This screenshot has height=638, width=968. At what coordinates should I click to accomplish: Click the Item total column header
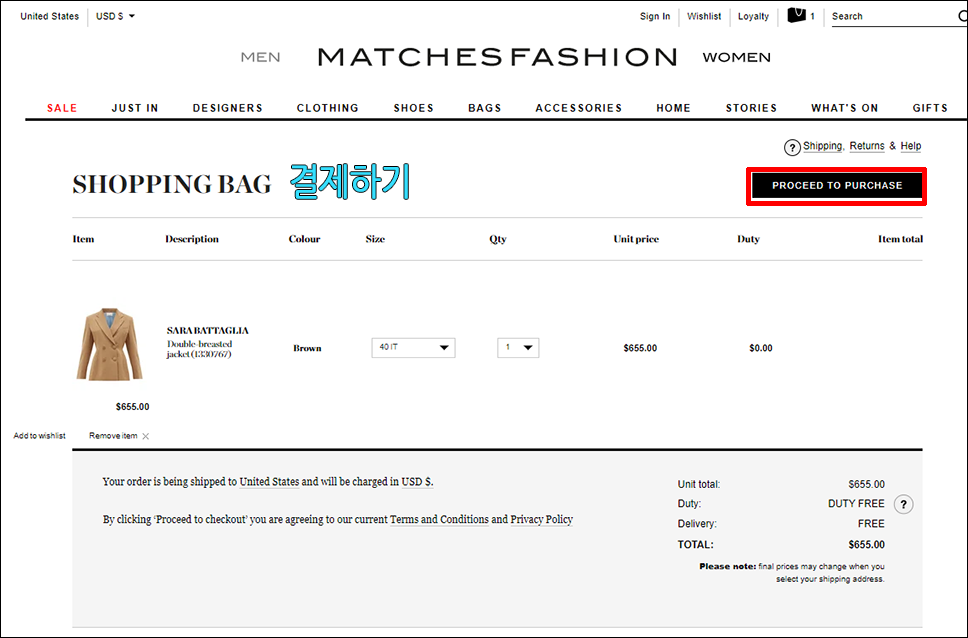(900, 239)
